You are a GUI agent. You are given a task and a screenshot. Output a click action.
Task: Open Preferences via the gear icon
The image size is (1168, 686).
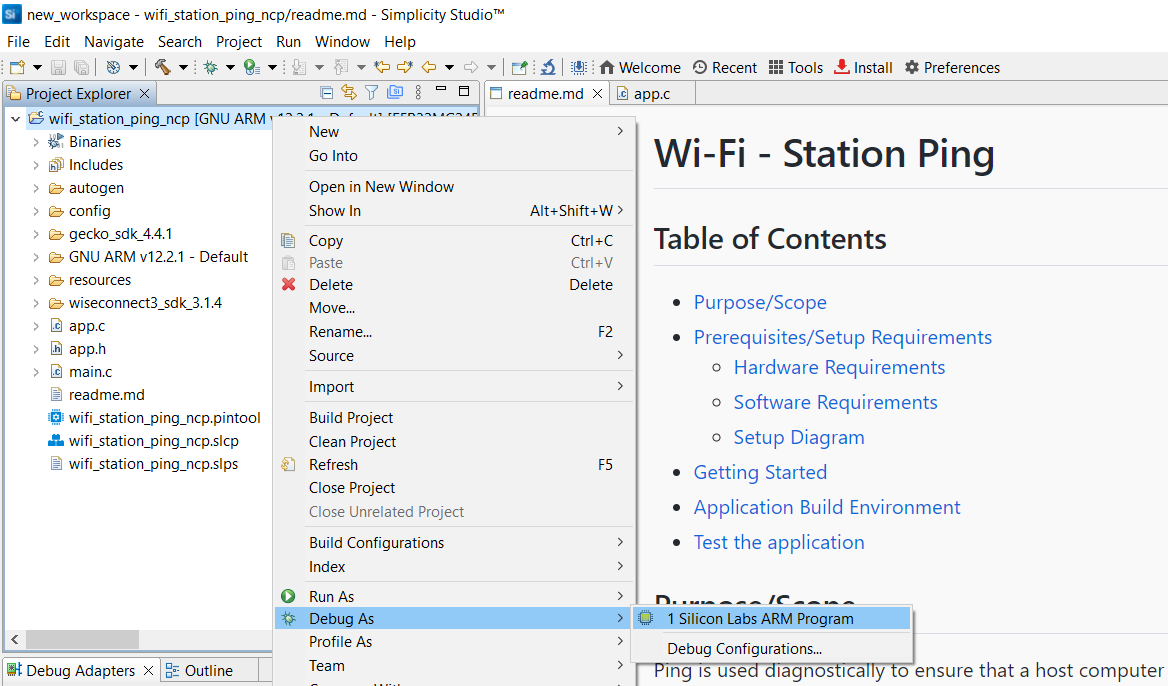[x=951, y=67]
